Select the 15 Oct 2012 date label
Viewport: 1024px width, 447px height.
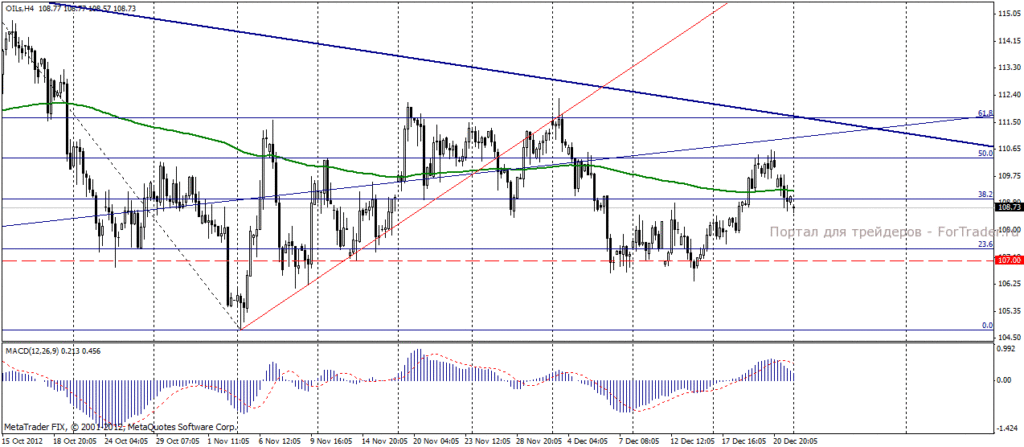[x=22, y=441]
